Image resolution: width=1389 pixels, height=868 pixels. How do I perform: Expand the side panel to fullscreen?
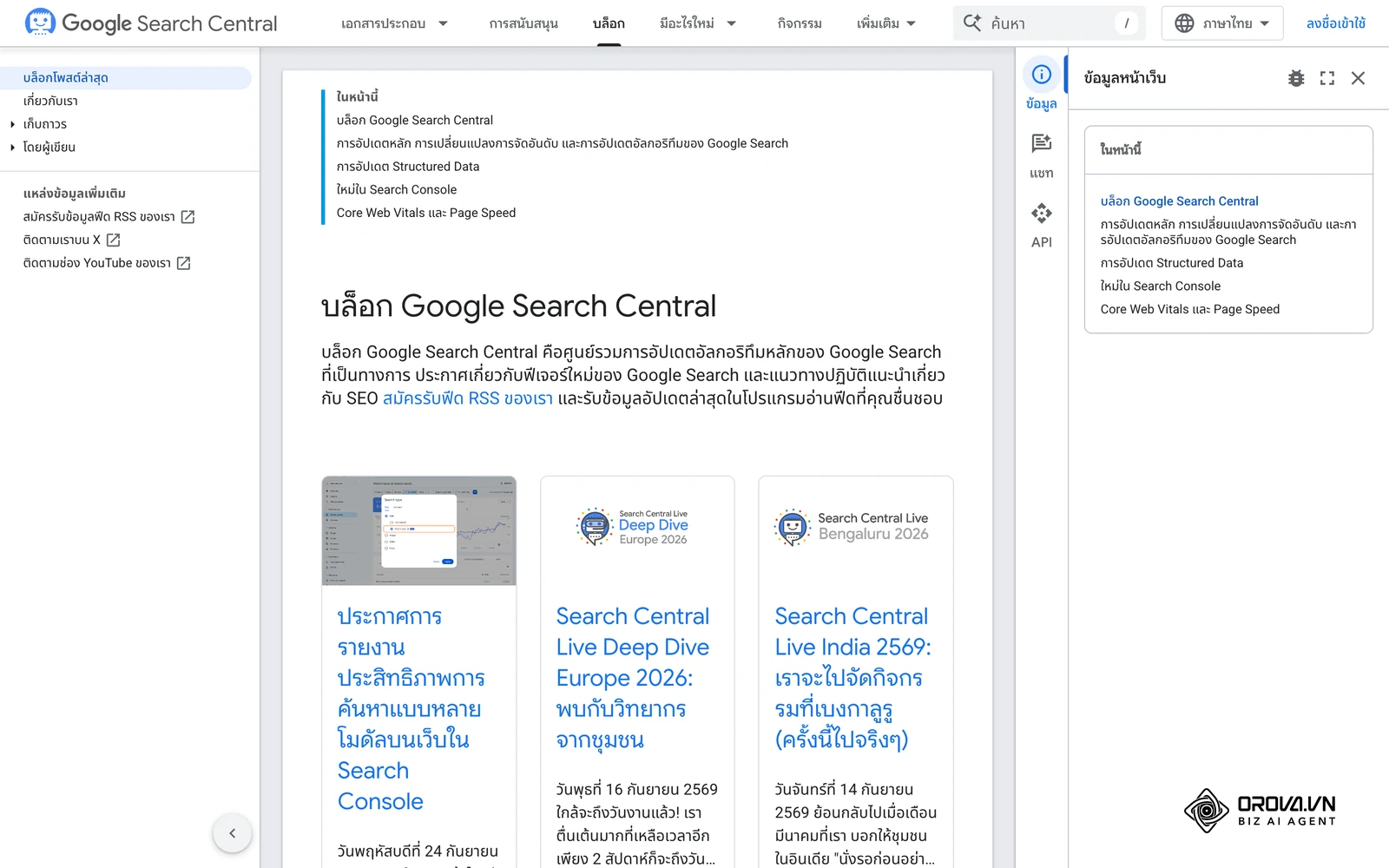1327,78
